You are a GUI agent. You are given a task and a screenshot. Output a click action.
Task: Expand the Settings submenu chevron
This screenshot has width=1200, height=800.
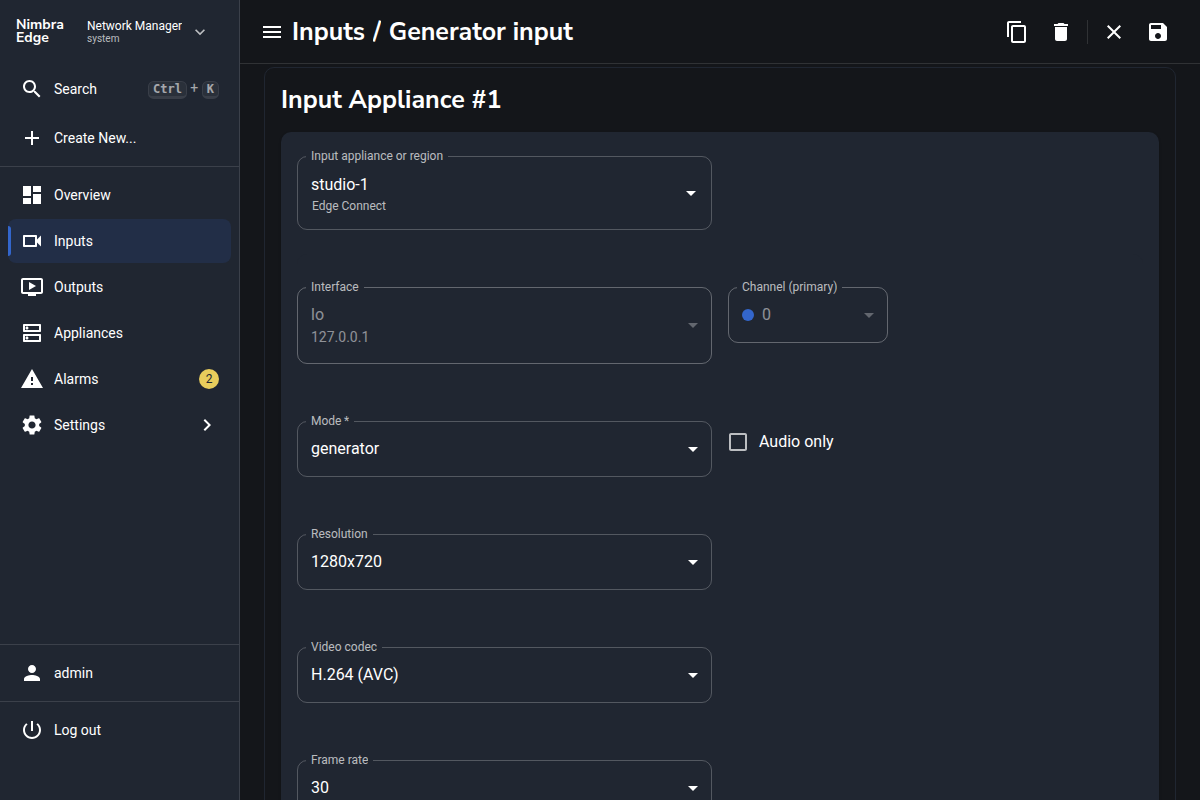click(207, 425)
